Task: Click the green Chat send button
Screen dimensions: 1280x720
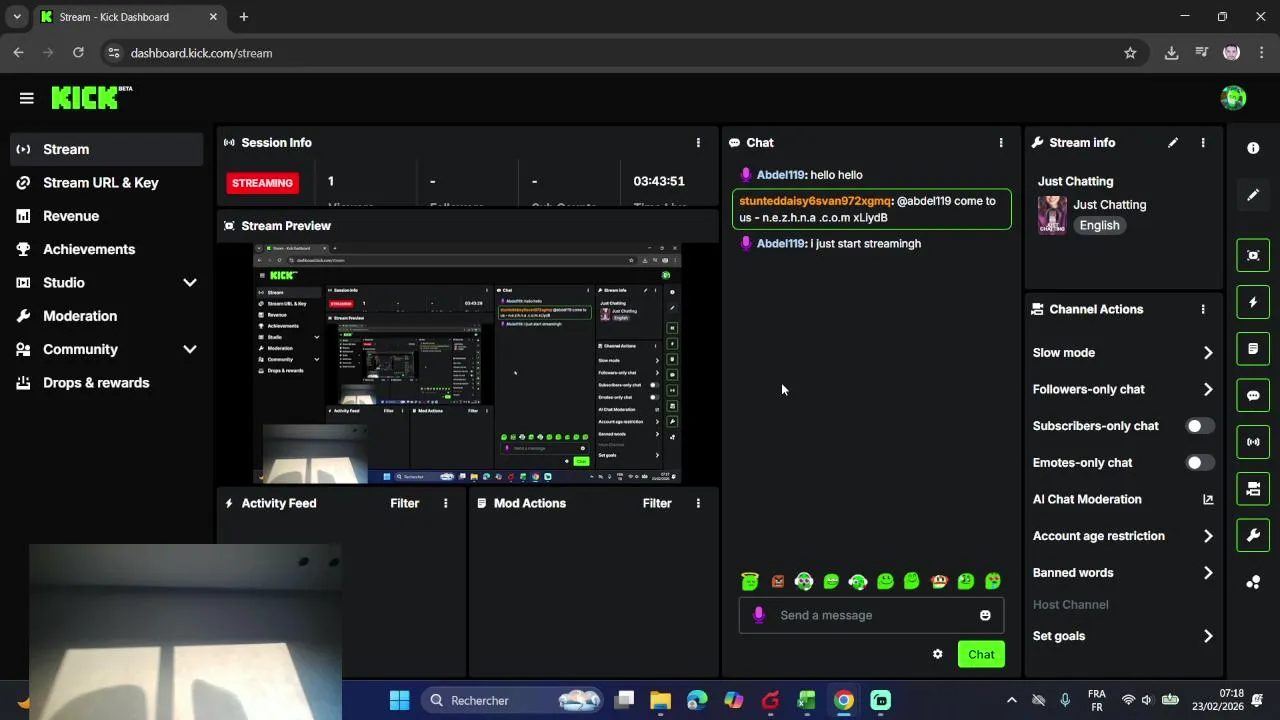Action: pos(981,654)
